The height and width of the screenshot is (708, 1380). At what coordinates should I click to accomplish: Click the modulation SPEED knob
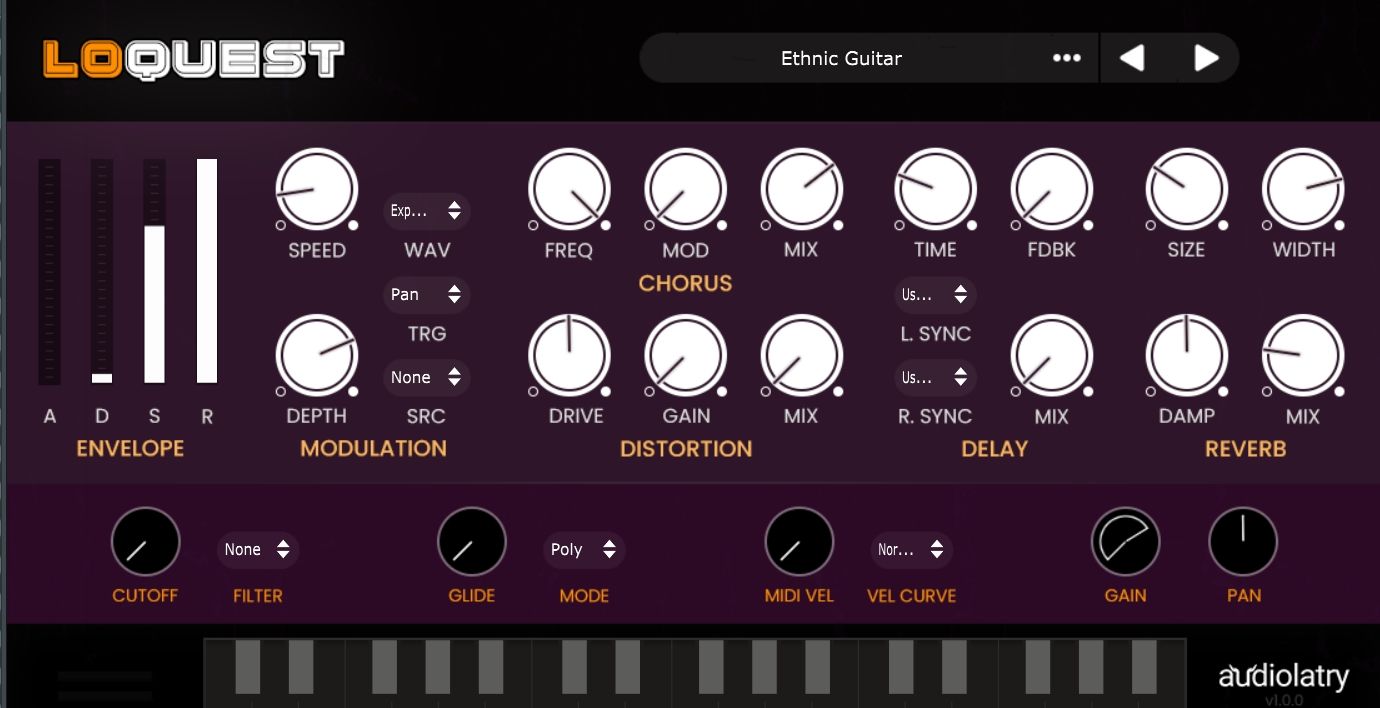click(x=317, y=189)
